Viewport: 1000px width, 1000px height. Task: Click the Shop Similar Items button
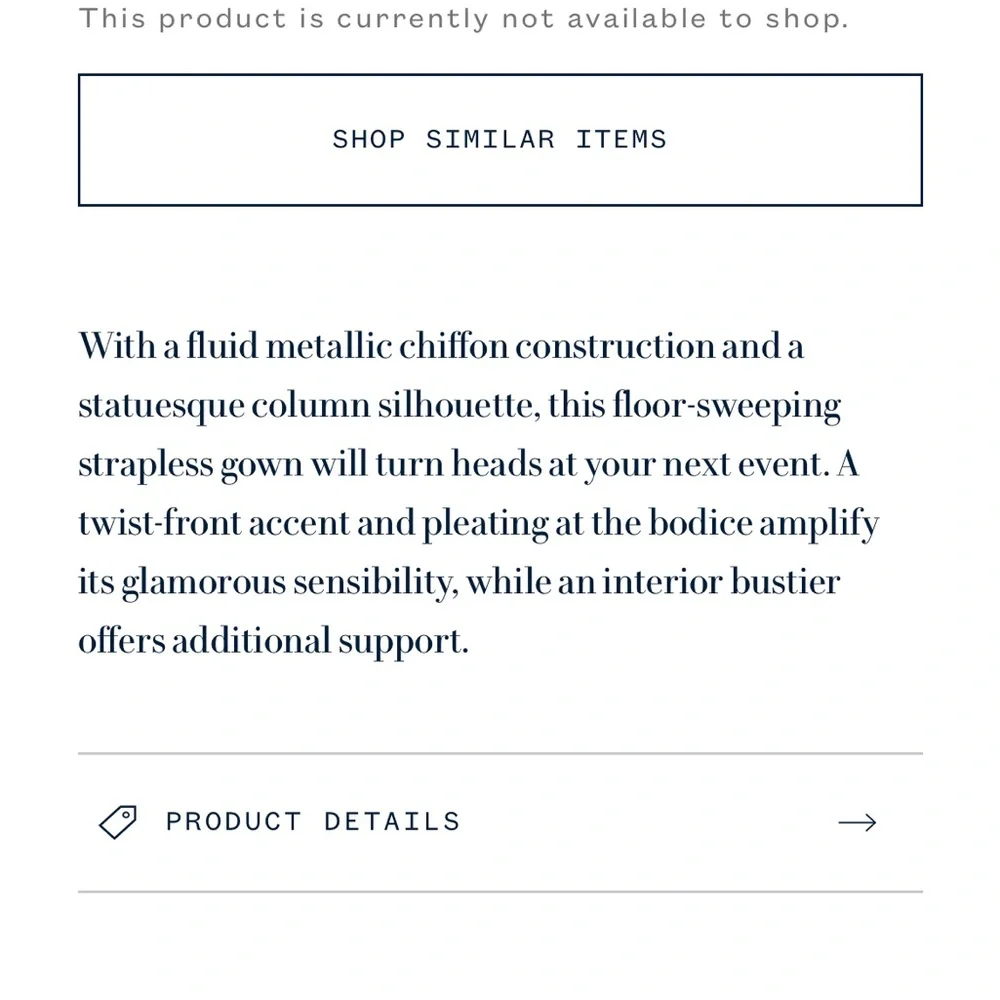[x=500, y=140]
